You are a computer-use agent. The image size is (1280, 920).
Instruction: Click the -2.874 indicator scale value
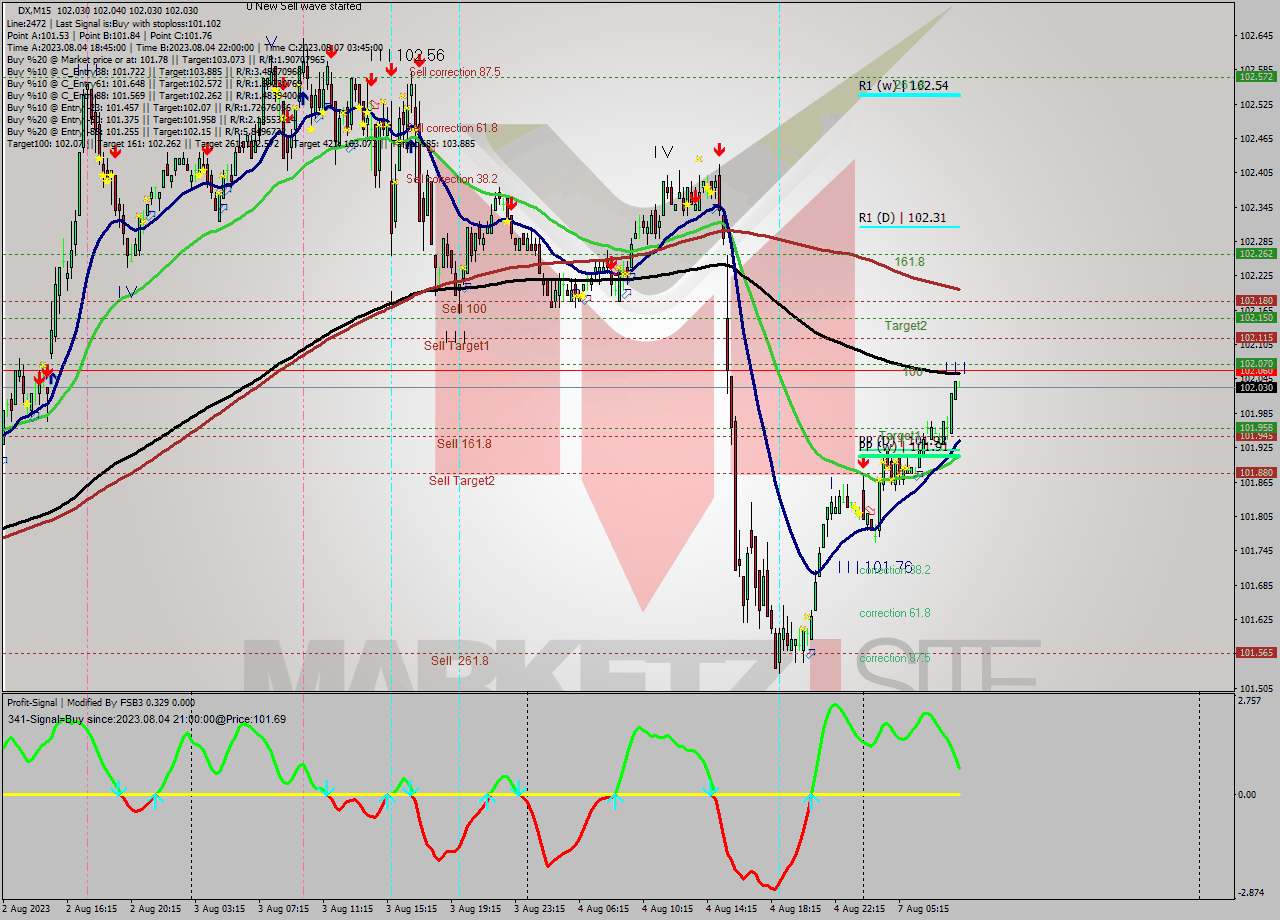coord(1251,892)
